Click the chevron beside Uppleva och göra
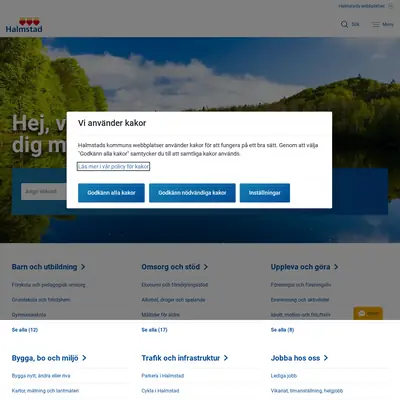Screen dimensions: 400x400 pos(336,267)
